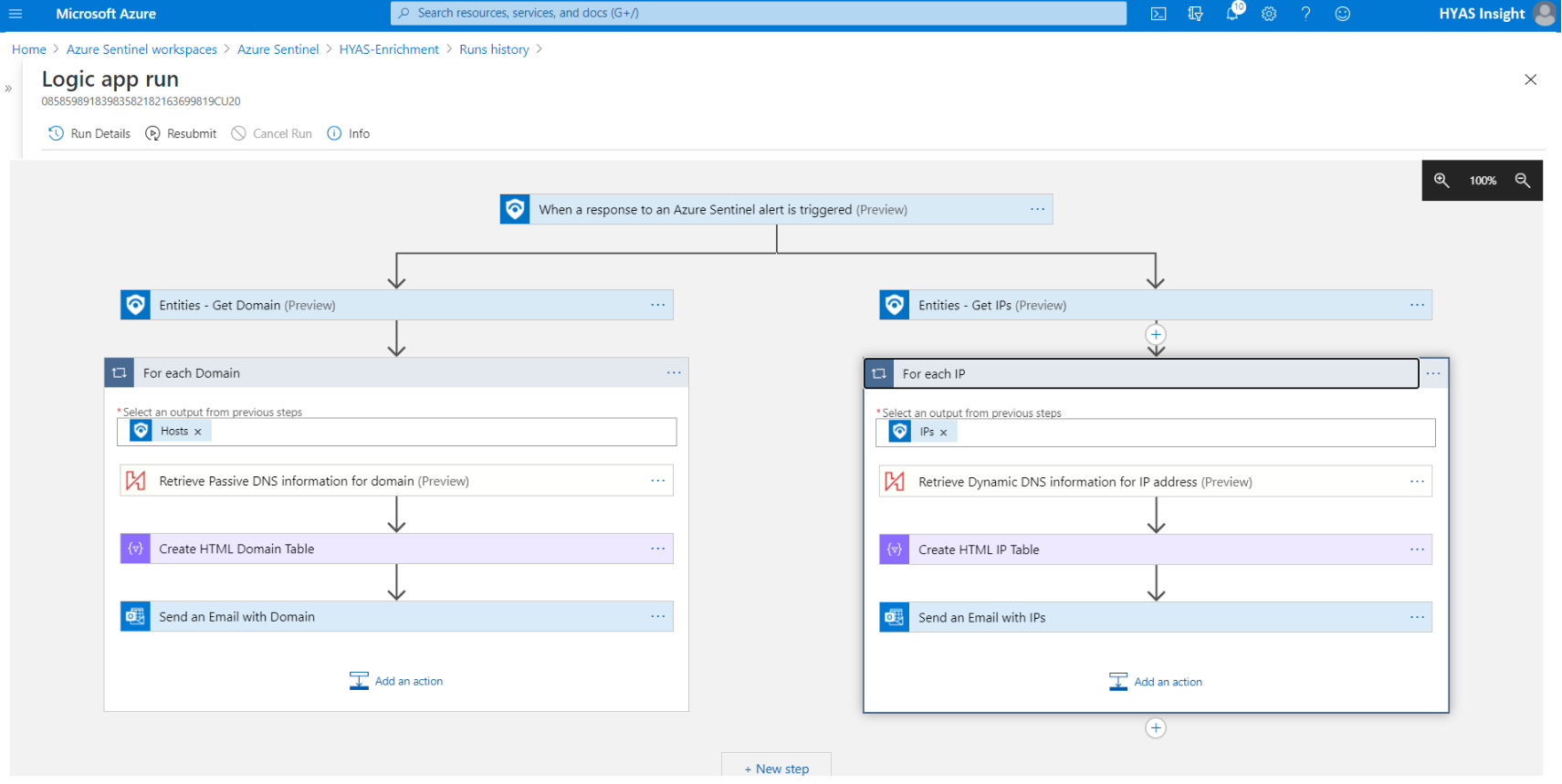Open Directory and subscription filter icon
This screenshot has height=784, width=1562.
[1195, 14]
